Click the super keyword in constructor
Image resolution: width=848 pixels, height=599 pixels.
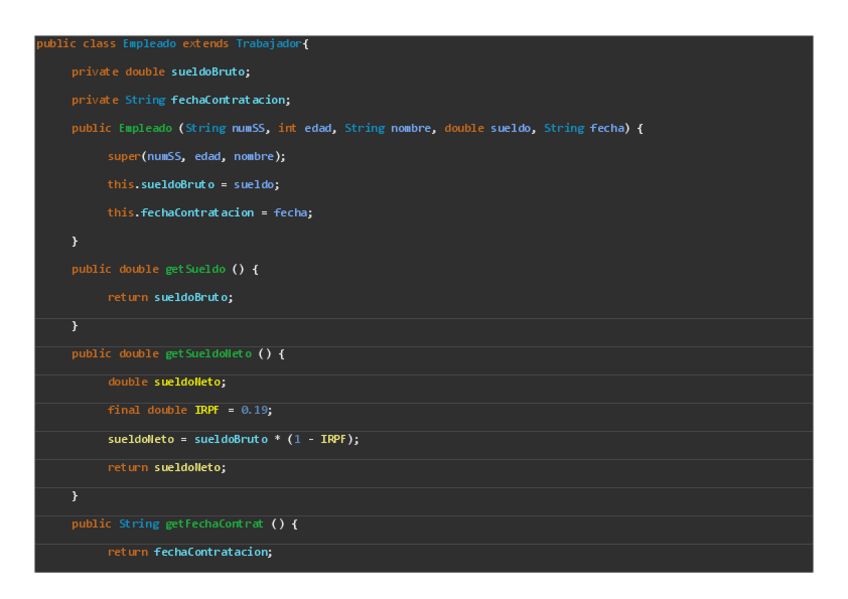124,156
